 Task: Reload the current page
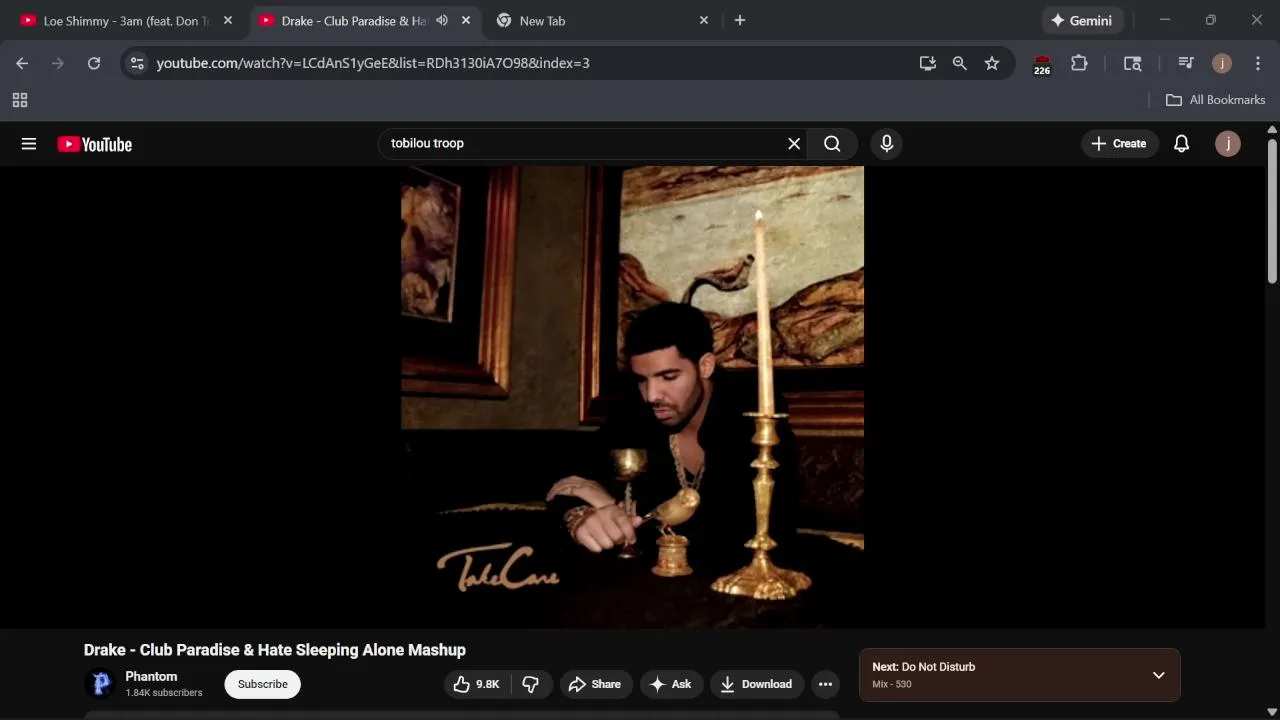[x=94, y=63]
